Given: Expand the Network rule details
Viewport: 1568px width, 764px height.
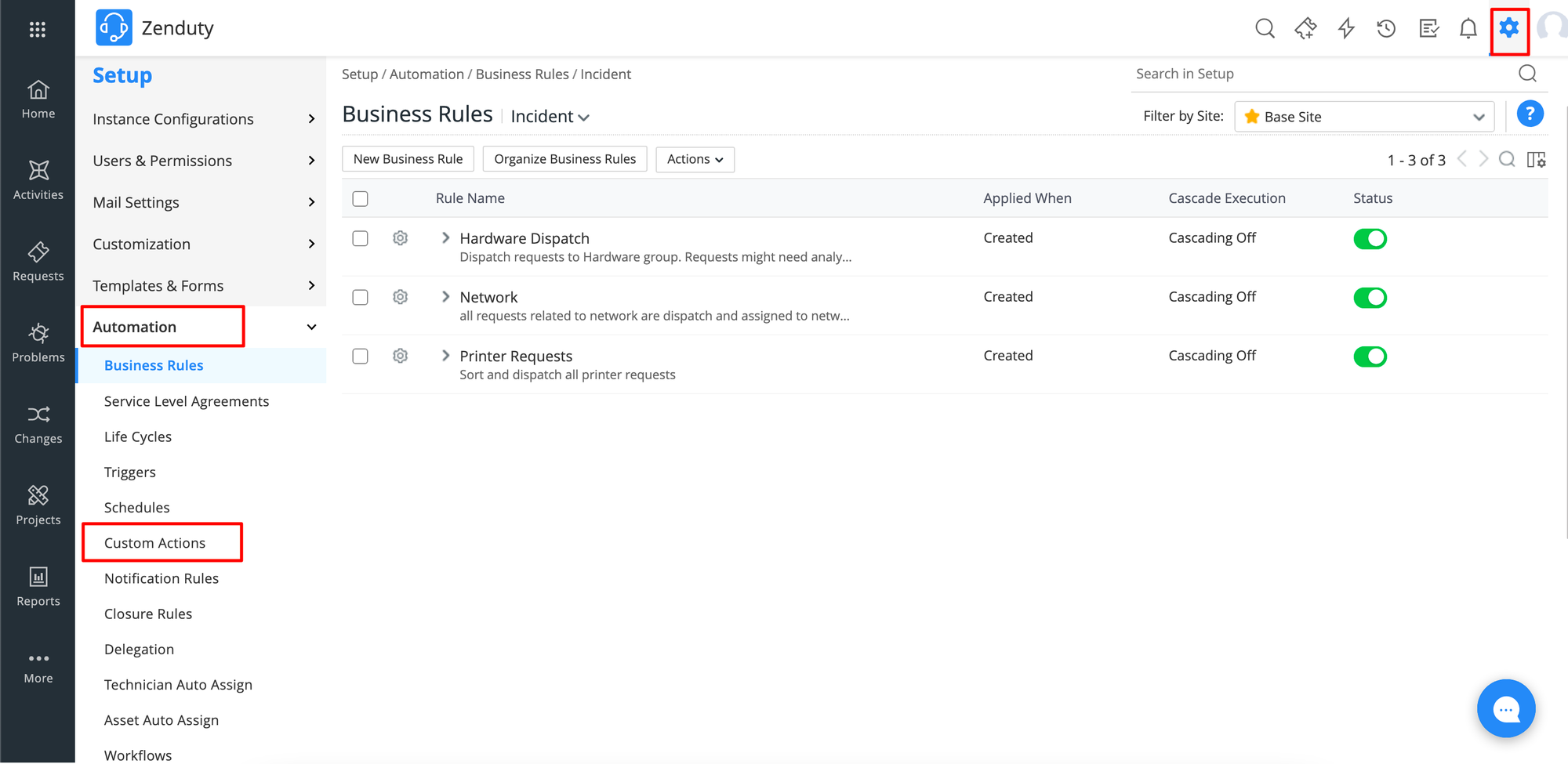Looking at the screenshot, I should [x=445, y=296].
